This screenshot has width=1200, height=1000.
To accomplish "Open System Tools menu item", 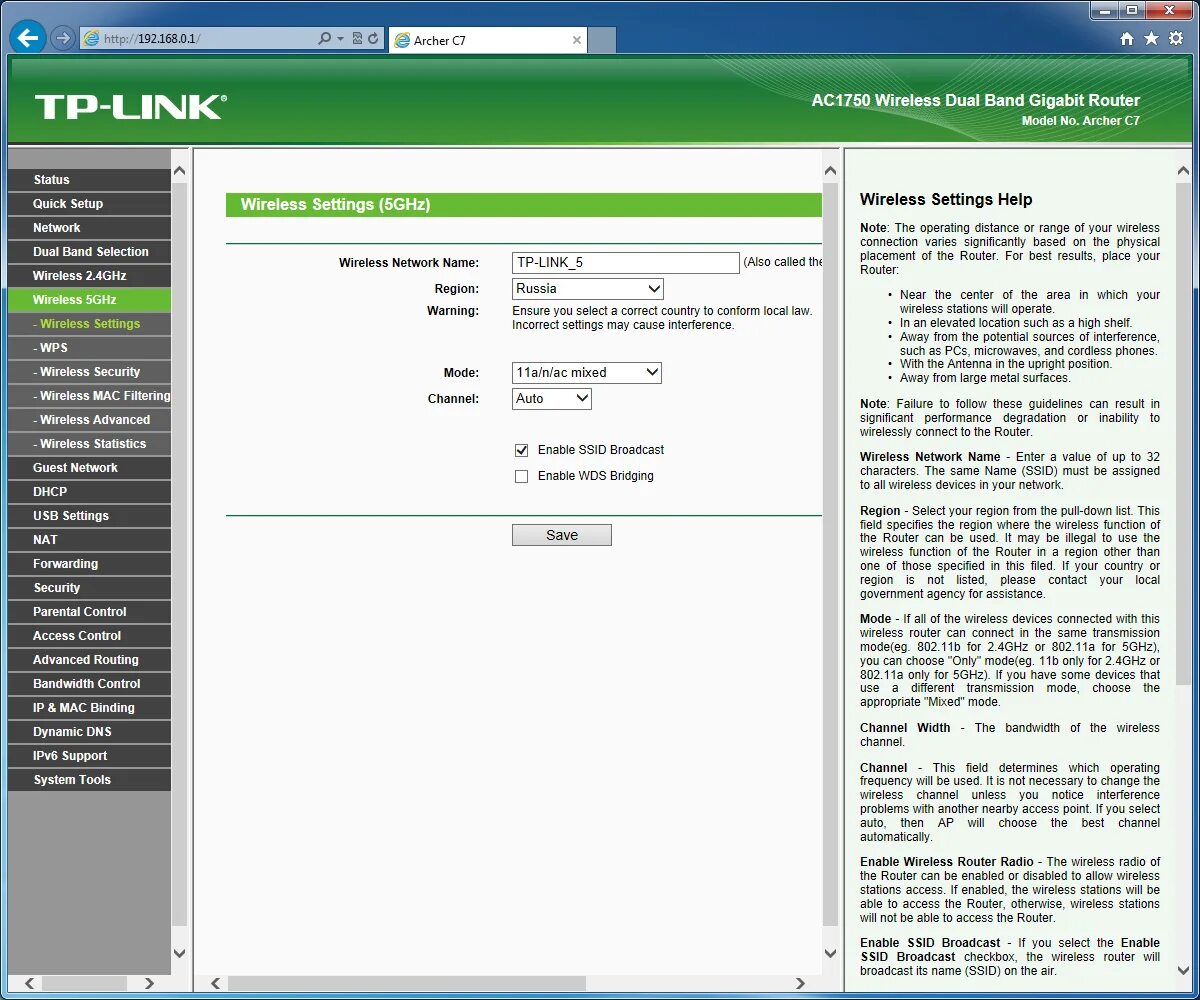I will (x=89, y=780).
